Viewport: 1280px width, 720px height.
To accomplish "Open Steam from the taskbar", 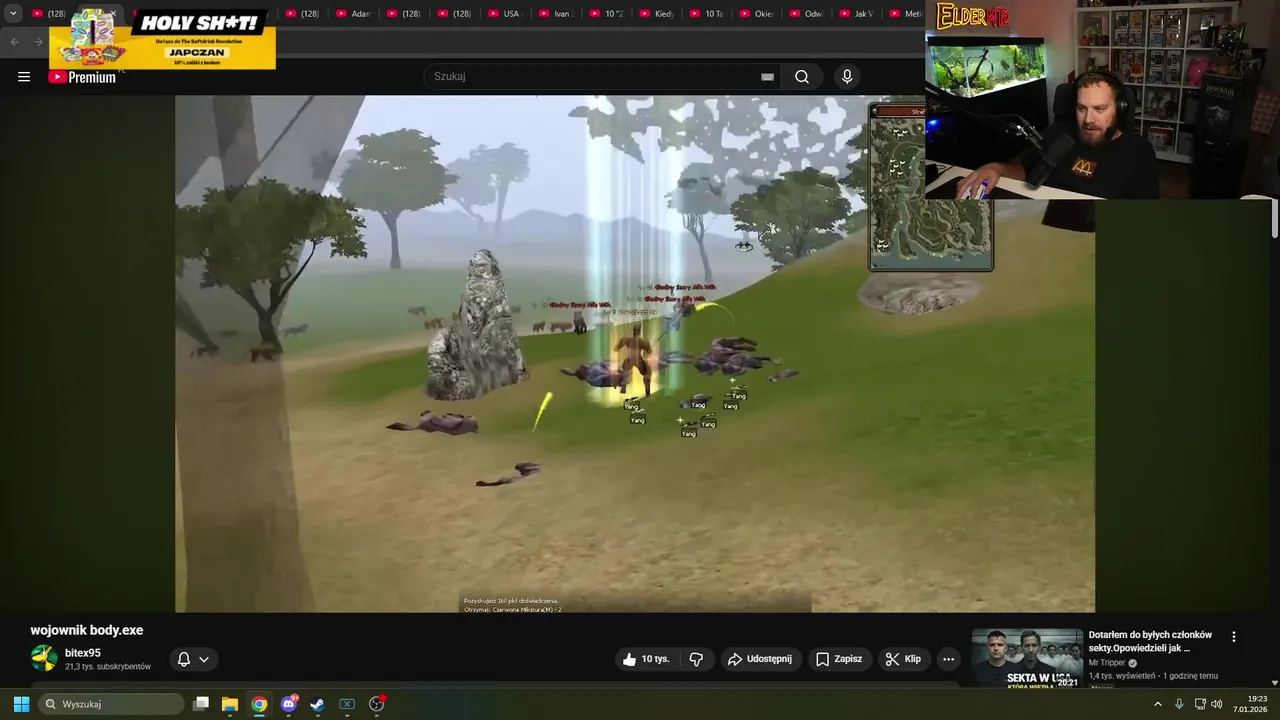I will 318,704.
